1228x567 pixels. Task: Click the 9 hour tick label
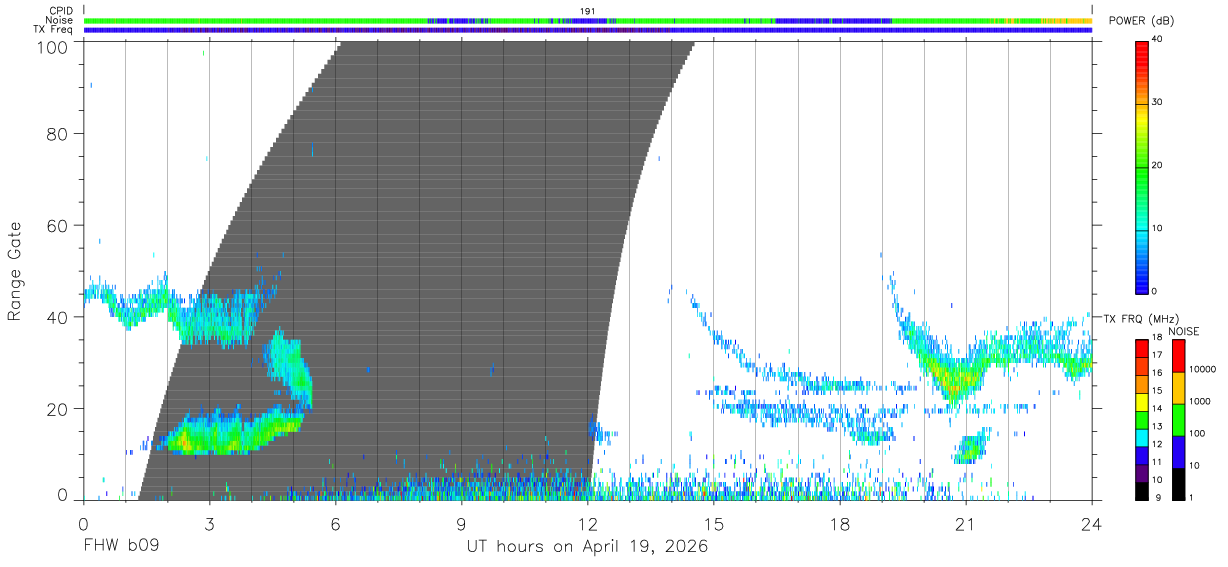[x=461, y=523]
